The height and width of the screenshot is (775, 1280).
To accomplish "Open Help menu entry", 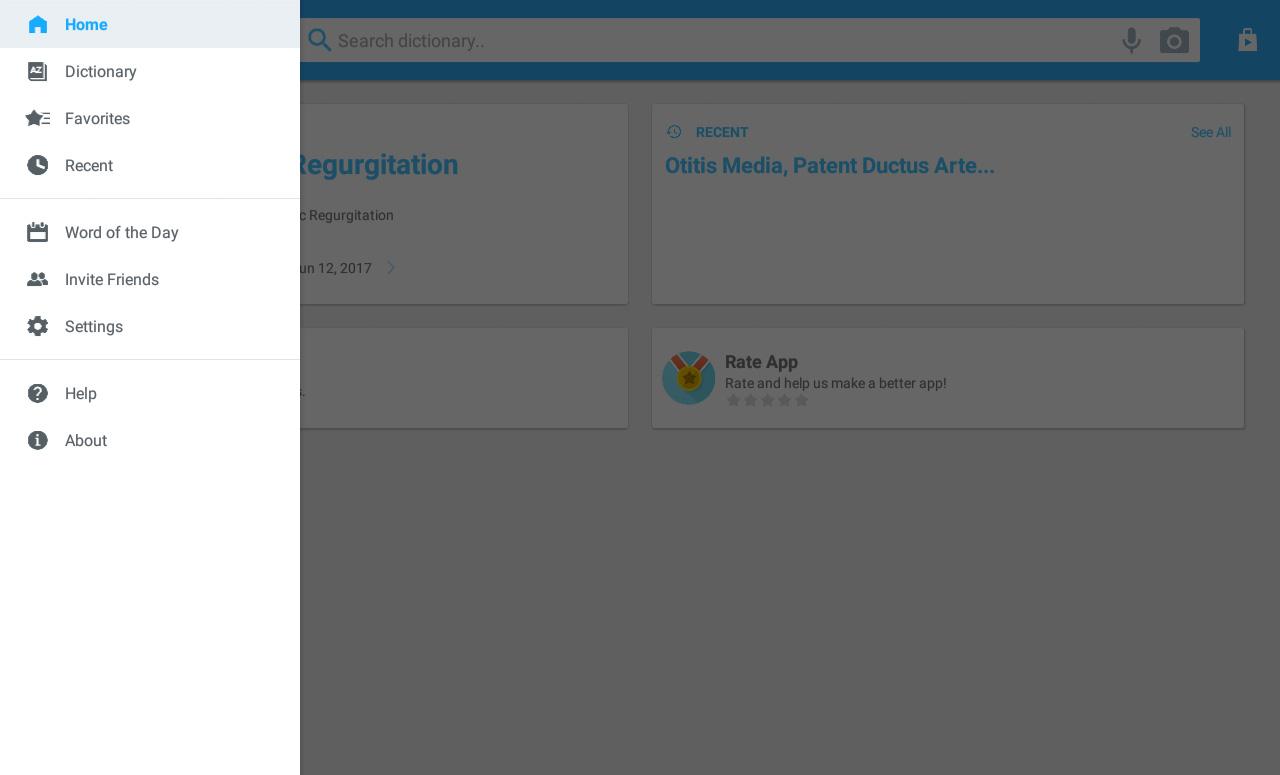I will (150, 393).
